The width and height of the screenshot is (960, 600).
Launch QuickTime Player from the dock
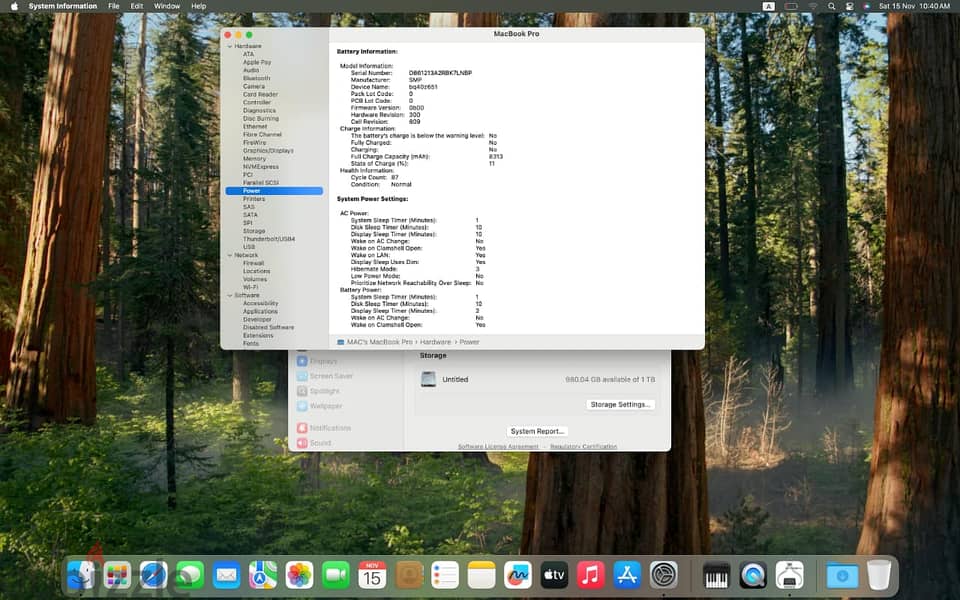753,575
